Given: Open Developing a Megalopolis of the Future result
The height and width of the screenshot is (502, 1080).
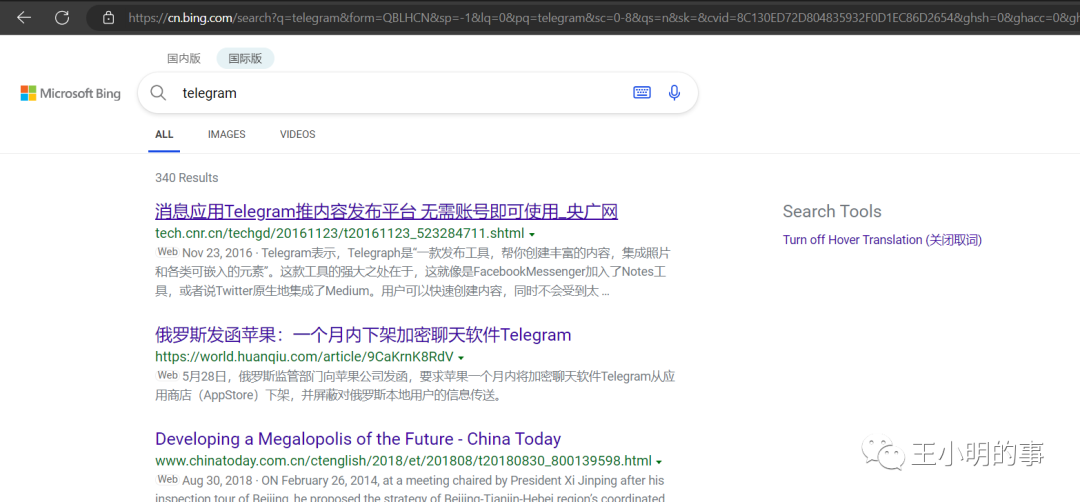Looking at the screenshot, I should click(x=358, y=439).
